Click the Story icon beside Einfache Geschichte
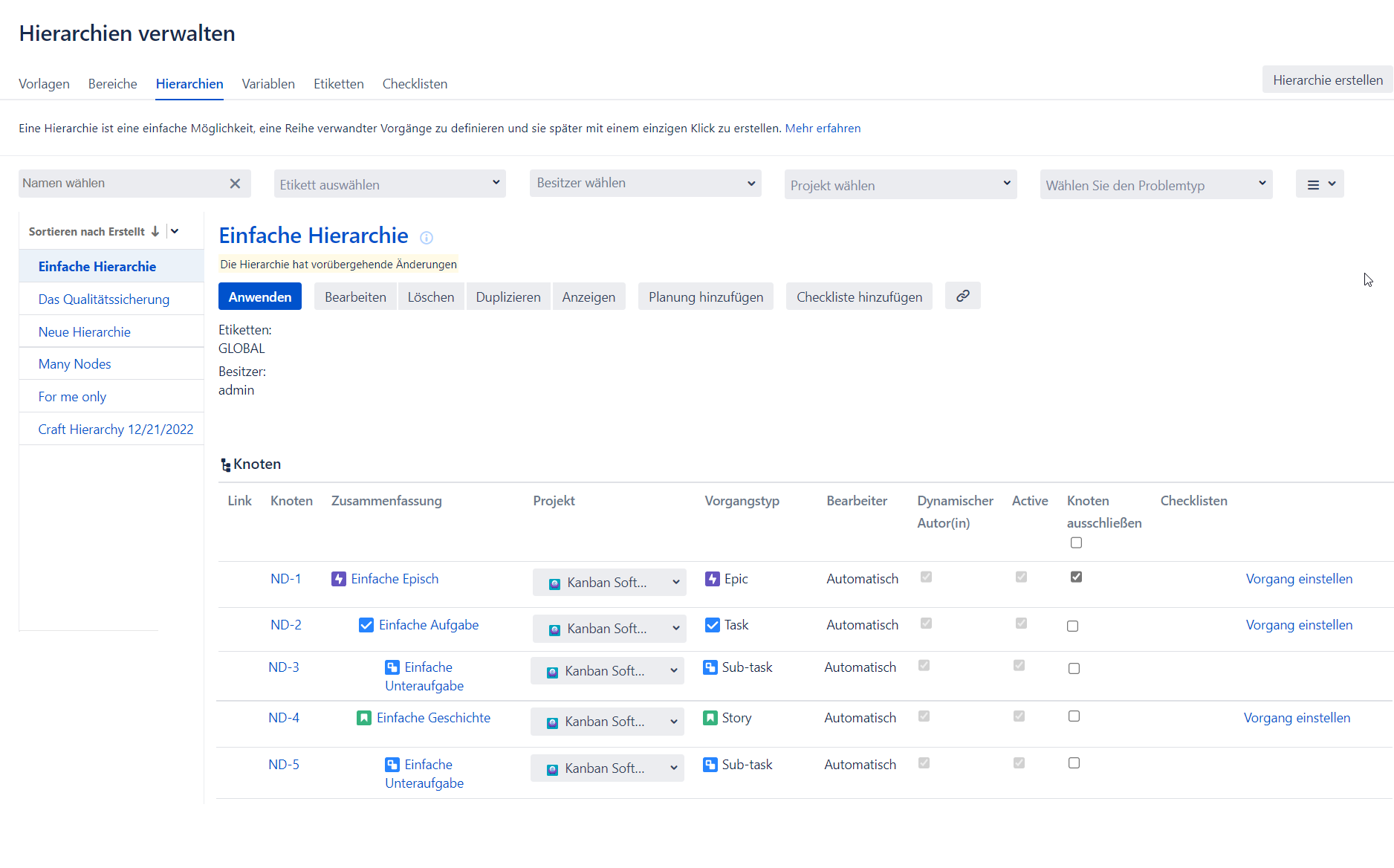The width and height of the screenshot is (1394, 868). [x=363, y=718]
